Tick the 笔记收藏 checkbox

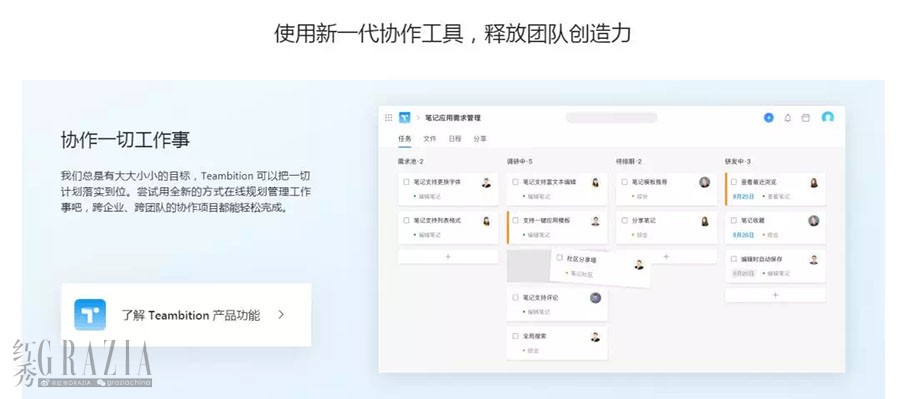coord(734,220)
